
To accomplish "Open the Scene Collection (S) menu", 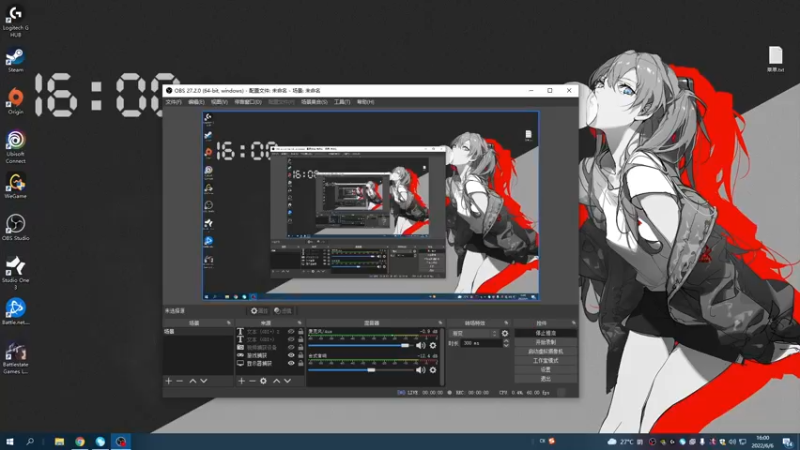I will point(314,102).
